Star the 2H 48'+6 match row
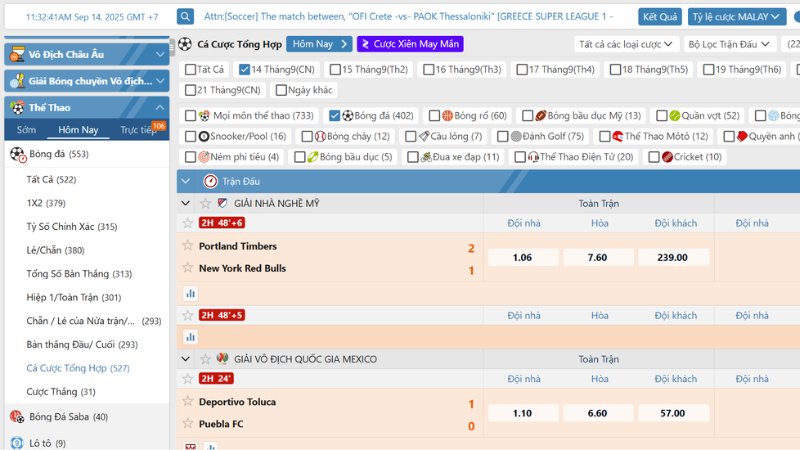This screenshot has width=800, height=450. point(188,223)
